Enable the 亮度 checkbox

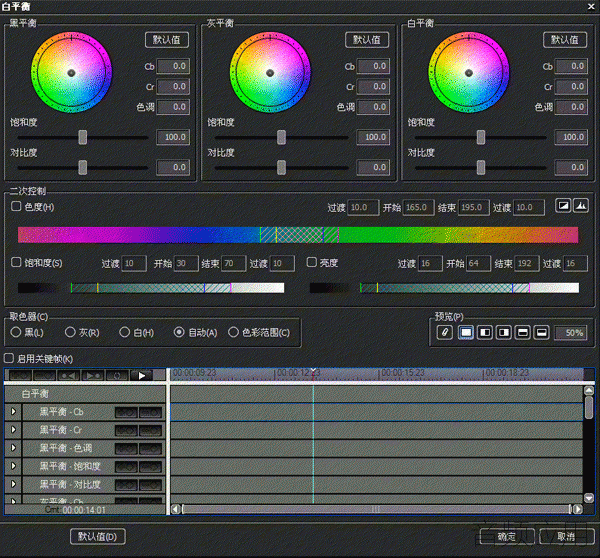pos(312,262)
